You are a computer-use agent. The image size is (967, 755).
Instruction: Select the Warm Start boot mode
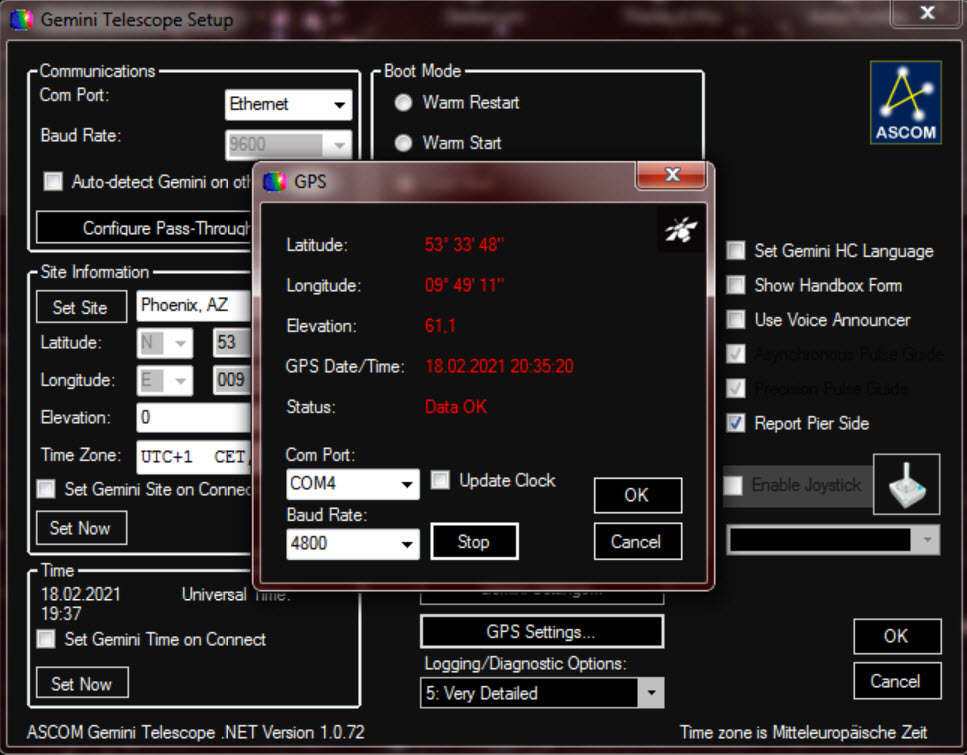pos(403,143)
